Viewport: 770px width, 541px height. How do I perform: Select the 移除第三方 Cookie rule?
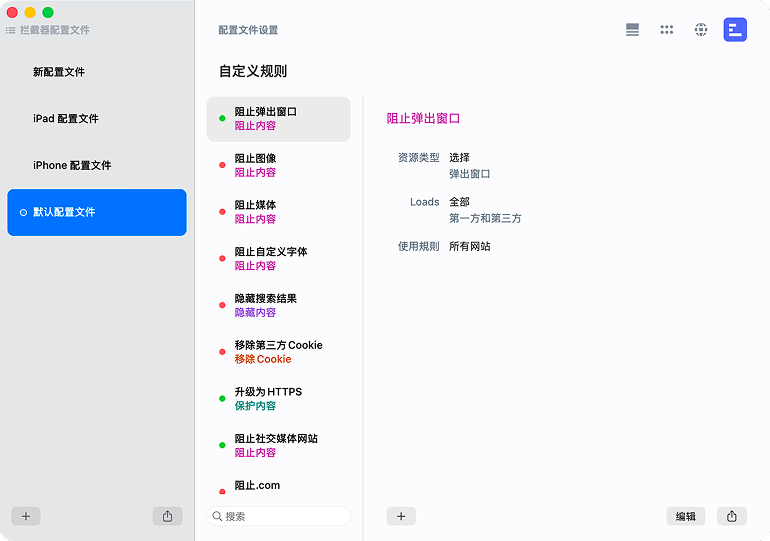pos(278,352)
